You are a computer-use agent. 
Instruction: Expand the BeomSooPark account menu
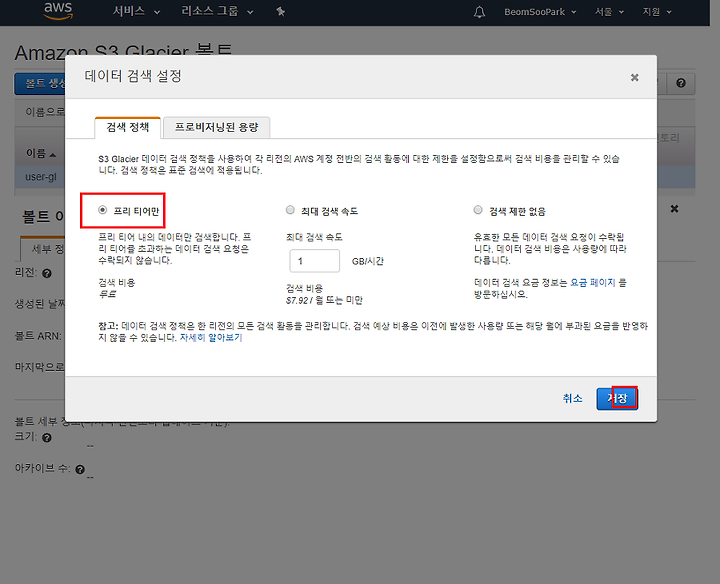[540, 12]
